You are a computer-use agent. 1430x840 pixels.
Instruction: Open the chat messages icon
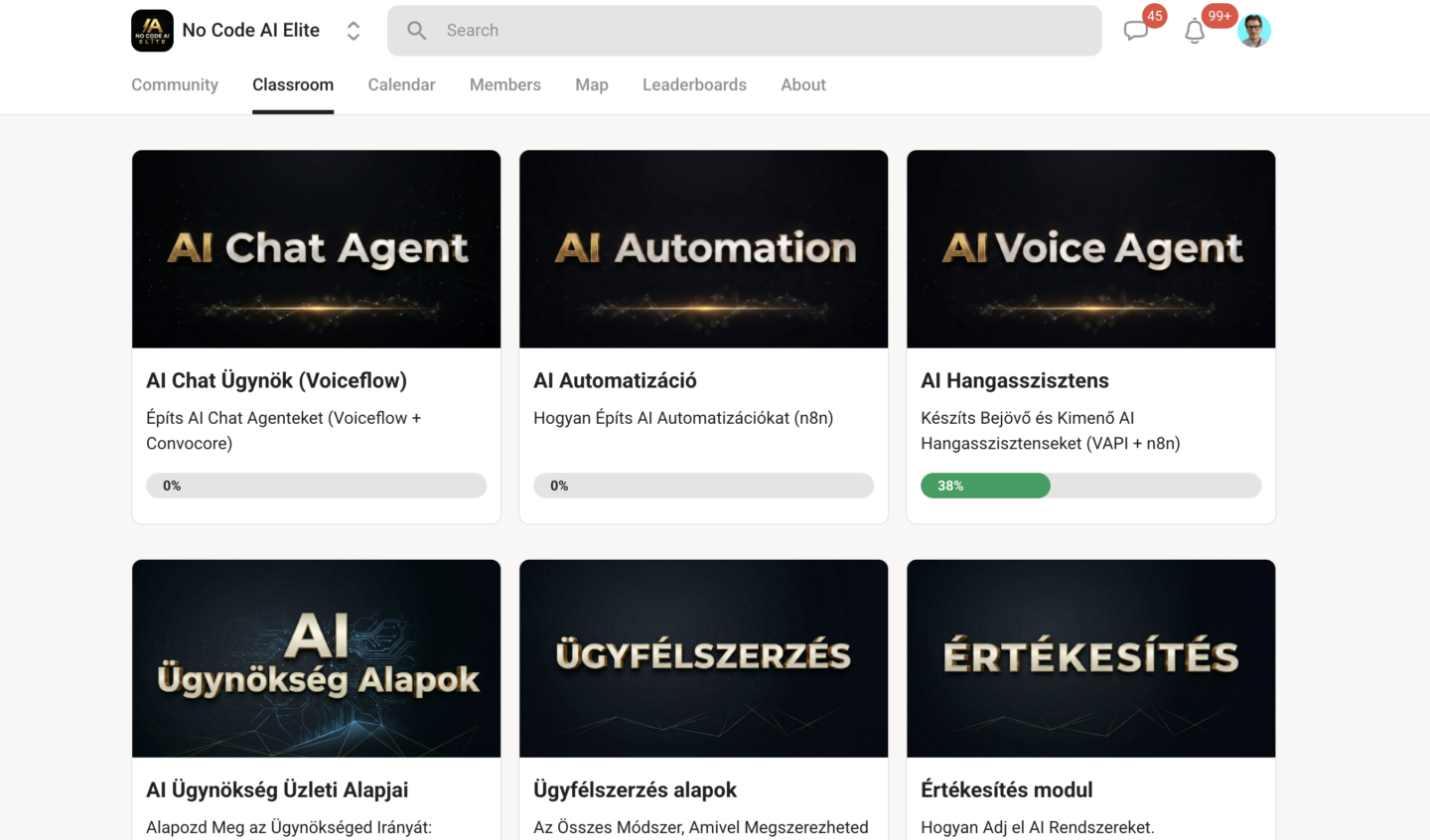coord(1136,31)
